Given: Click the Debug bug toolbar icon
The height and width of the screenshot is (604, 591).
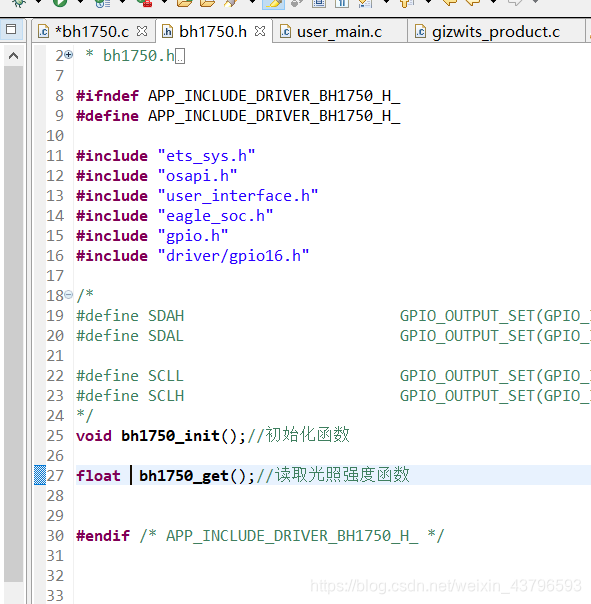Looking at the screenshot, I should tap(18, 2).
